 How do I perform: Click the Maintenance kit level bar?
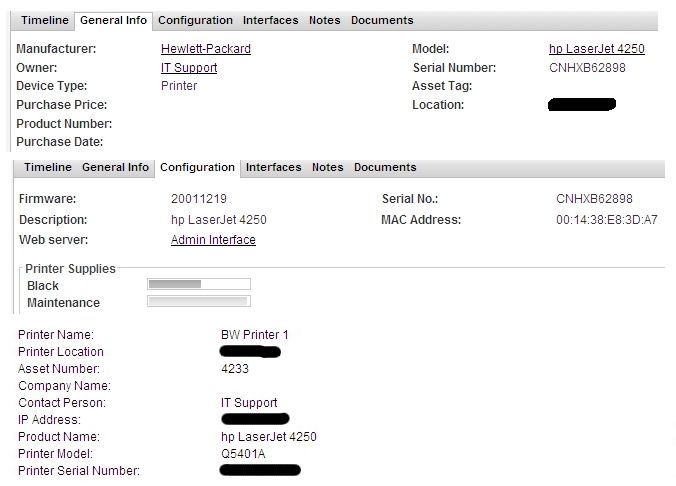click(199, 301)
